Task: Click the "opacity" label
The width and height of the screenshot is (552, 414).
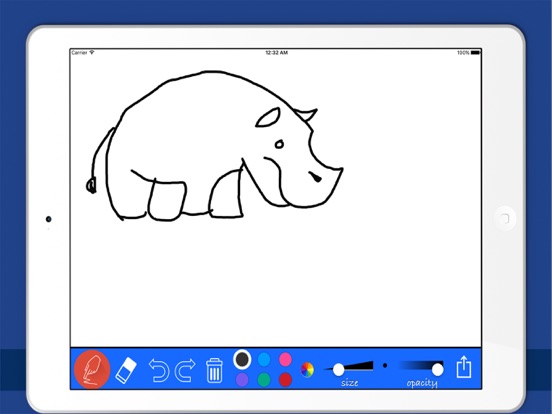Action: (x=422, y=383)
